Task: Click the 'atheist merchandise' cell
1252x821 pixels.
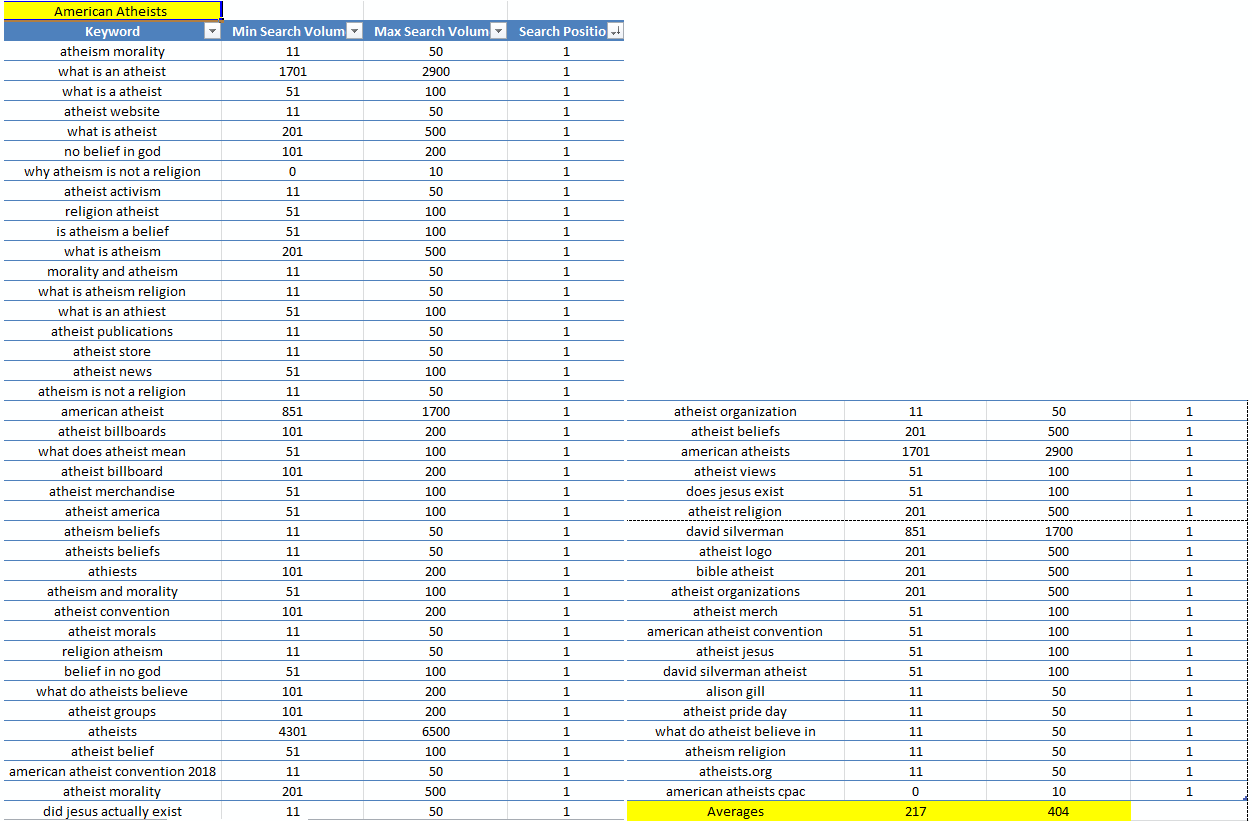Action: coord(112,491)
